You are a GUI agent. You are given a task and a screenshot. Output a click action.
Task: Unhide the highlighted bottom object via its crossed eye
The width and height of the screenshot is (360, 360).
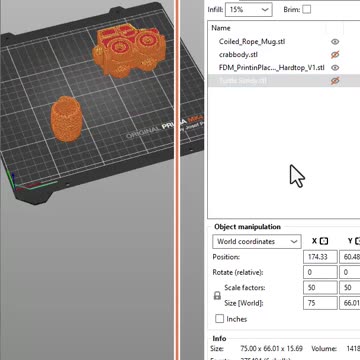click(x=335, y=81)
